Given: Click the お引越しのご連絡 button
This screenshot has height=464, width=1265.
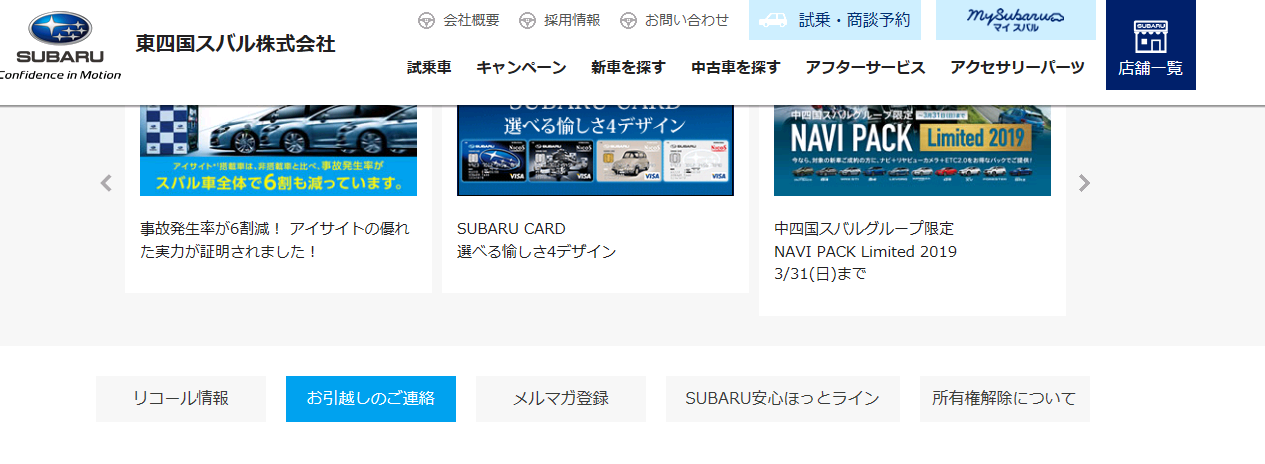Looking at the screenshot, I should (x=371, y=398).
